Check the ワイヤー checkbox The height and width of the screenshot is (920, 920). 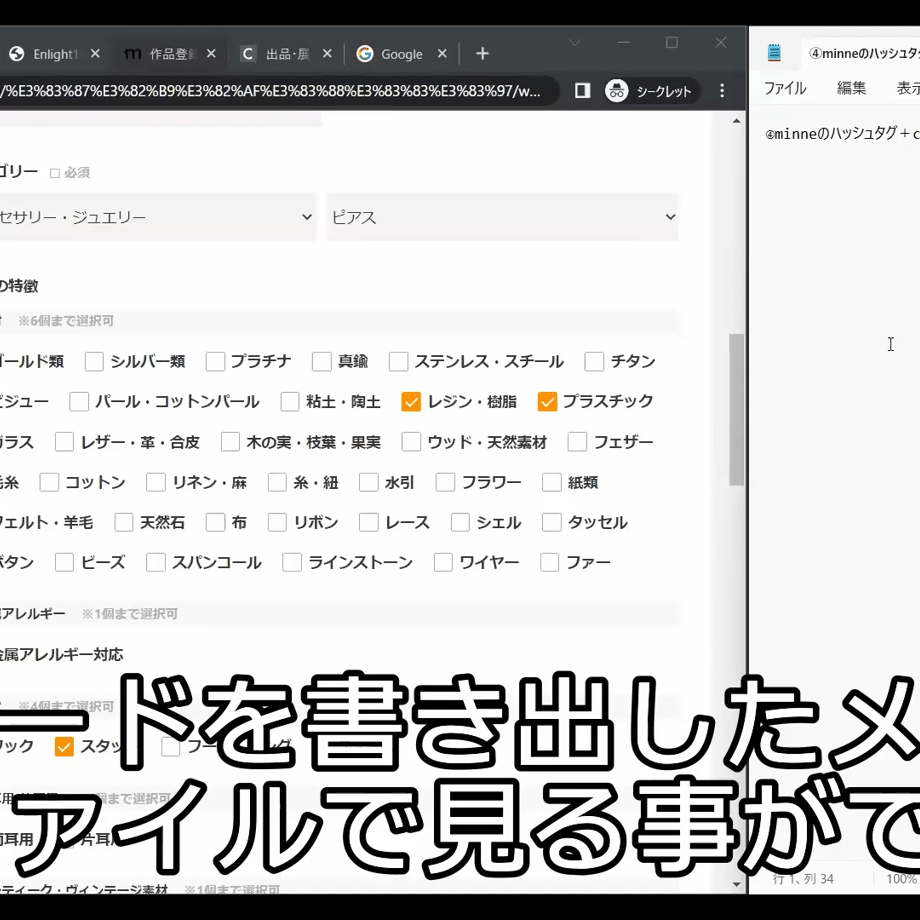click(x=443, y=562)
